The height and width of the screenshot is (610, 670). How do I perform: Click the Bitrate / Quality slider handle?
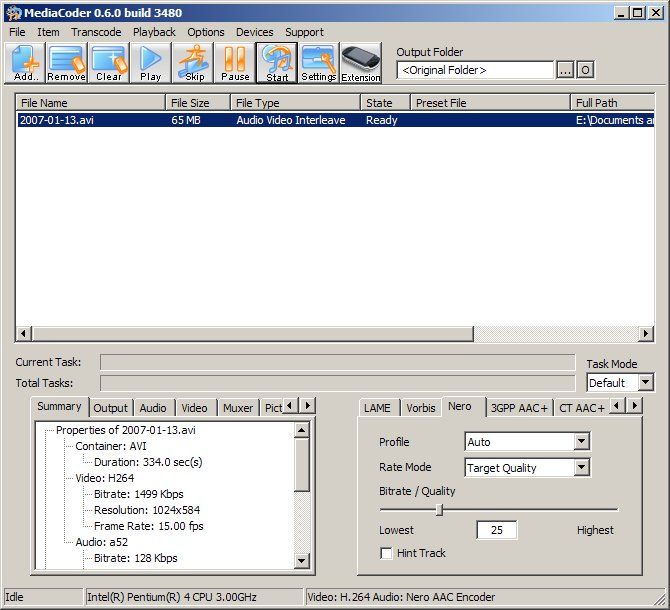tap(439, 510)
